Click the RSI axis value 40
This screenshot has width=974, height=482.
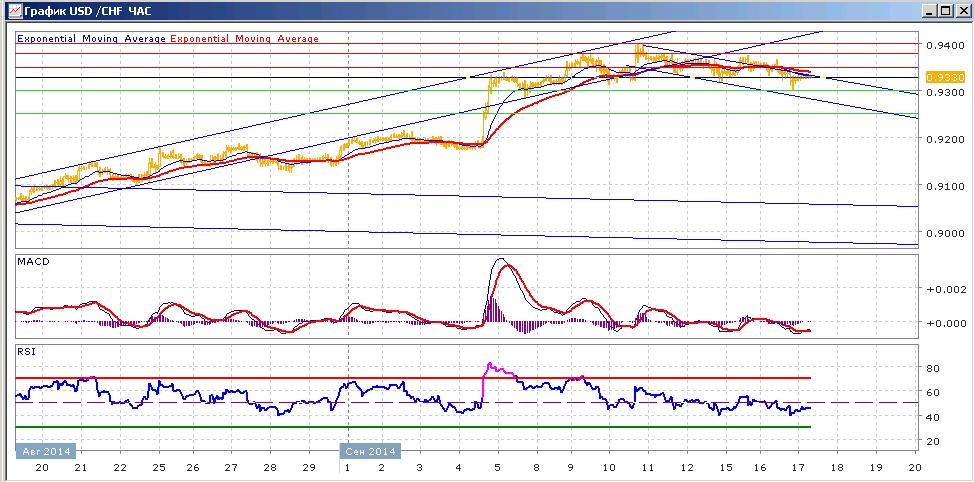click(933, 416)
